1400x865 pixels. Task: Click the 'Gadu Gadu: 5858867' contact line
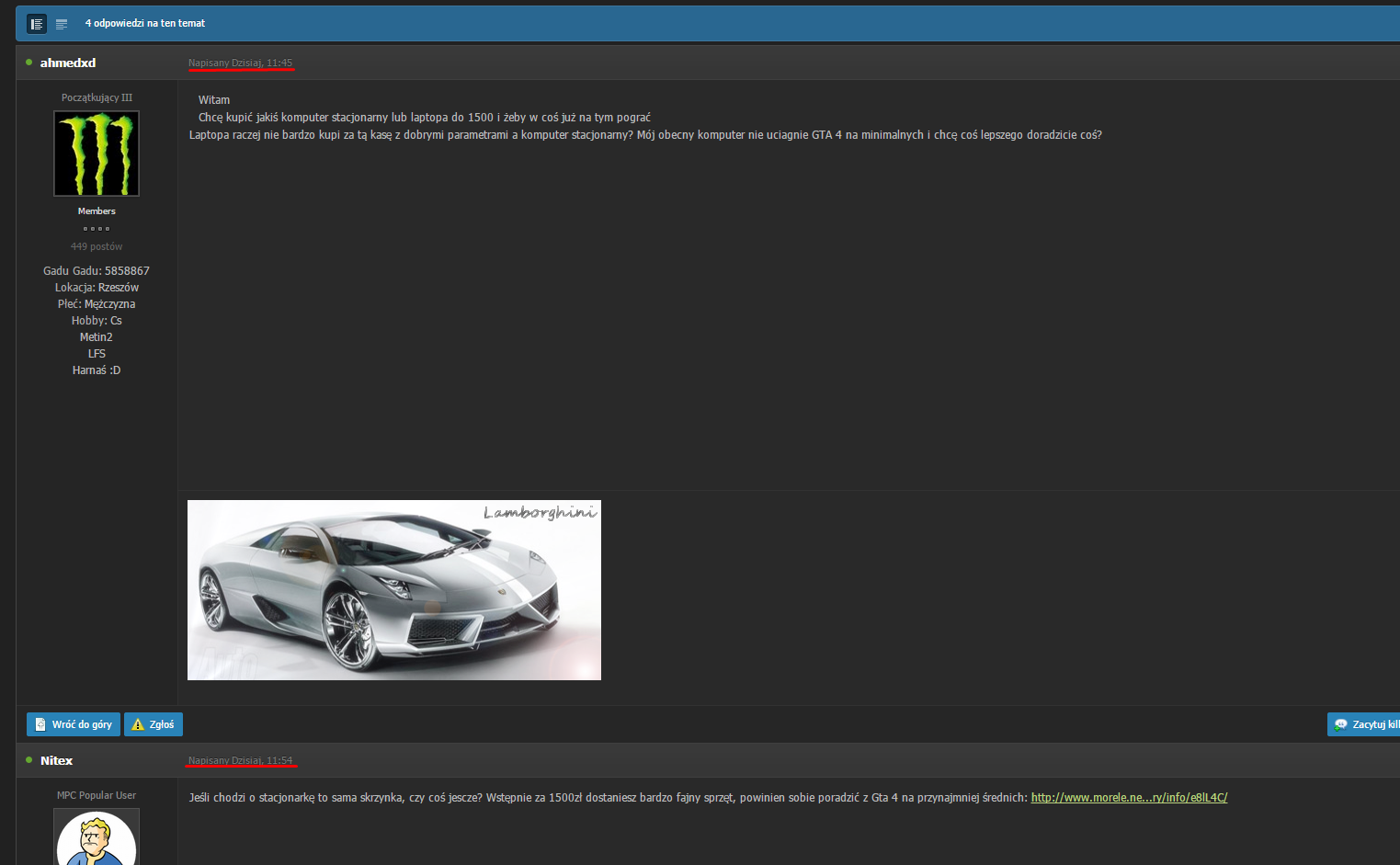click(x=97, y=271)
